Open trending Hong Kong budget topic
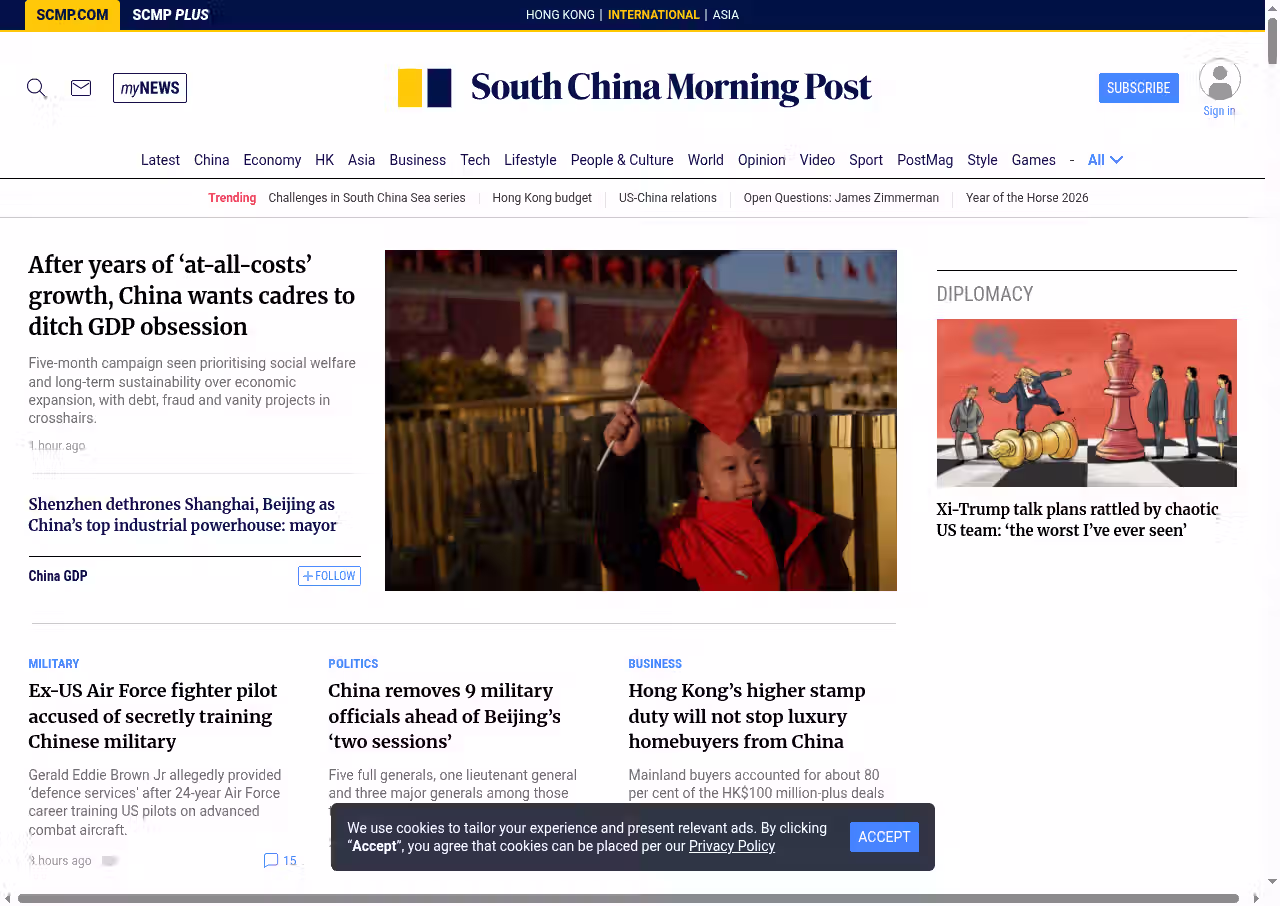Screen dimensions: 1280x906 click(542, 198)
